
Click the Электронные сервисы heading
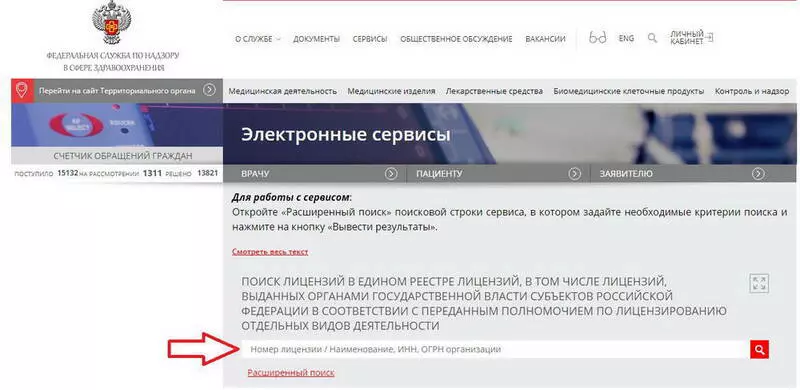pyautogui.click(x=345, y=135)
